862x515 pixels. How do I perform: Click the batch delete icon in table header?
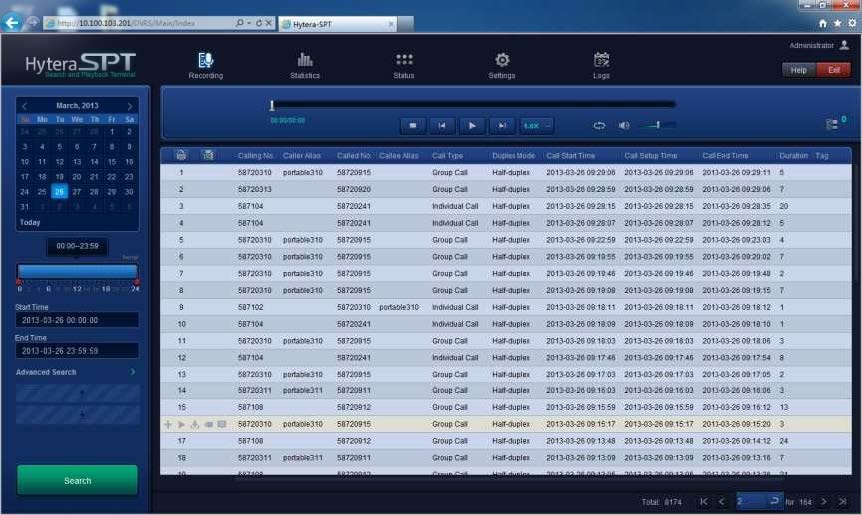point(181,155)
